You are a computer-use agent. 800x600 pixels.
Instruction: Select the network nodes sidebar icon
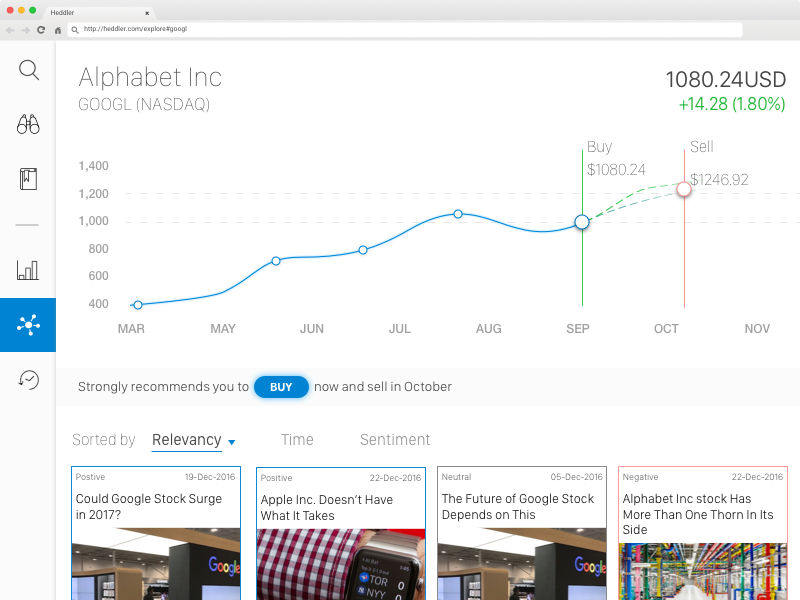[28, 325]
